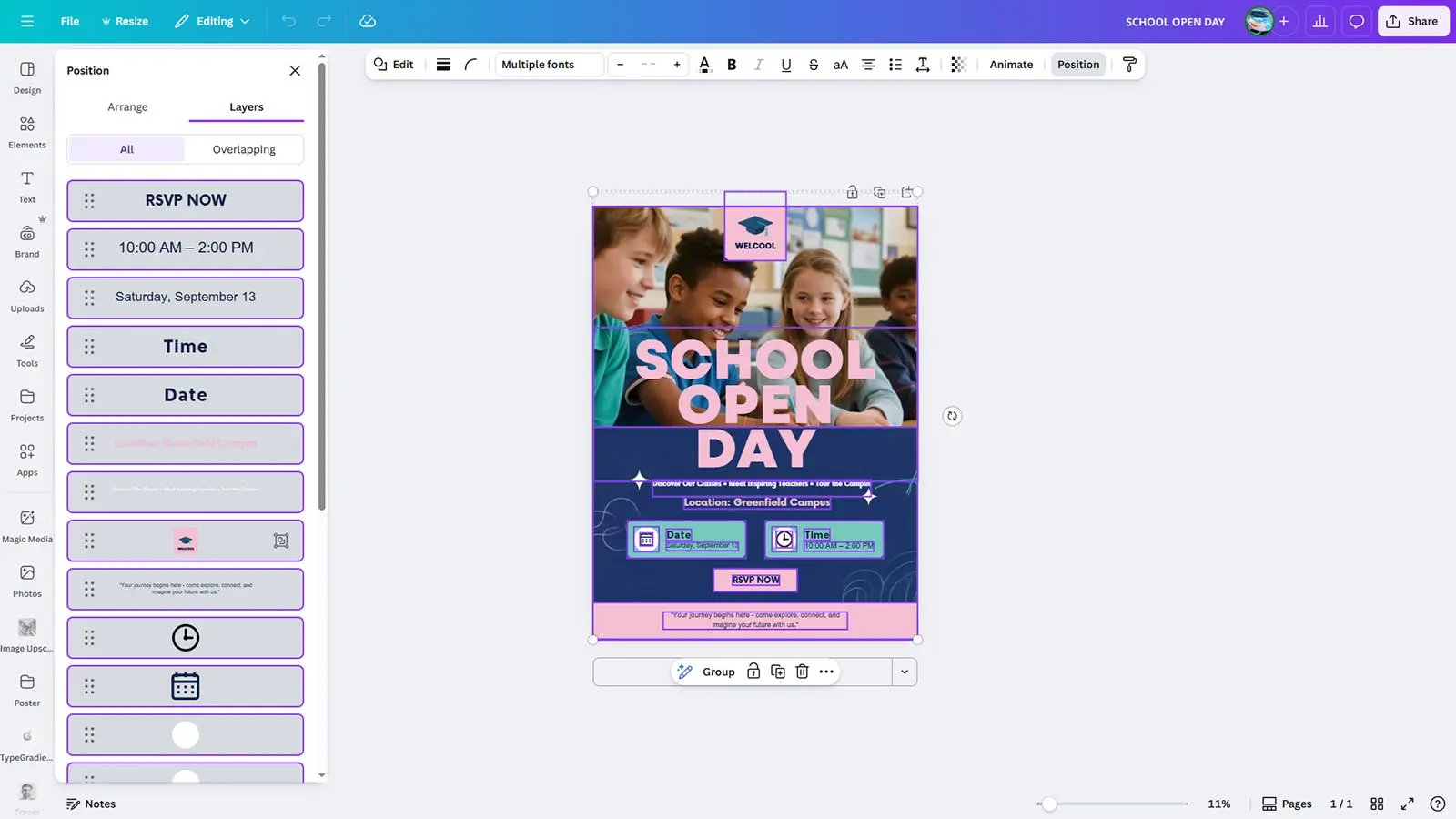This screenshot has height=819, width=1456.
Task: Open the Editing mode dropdown
Action: [x=212, y=21]
